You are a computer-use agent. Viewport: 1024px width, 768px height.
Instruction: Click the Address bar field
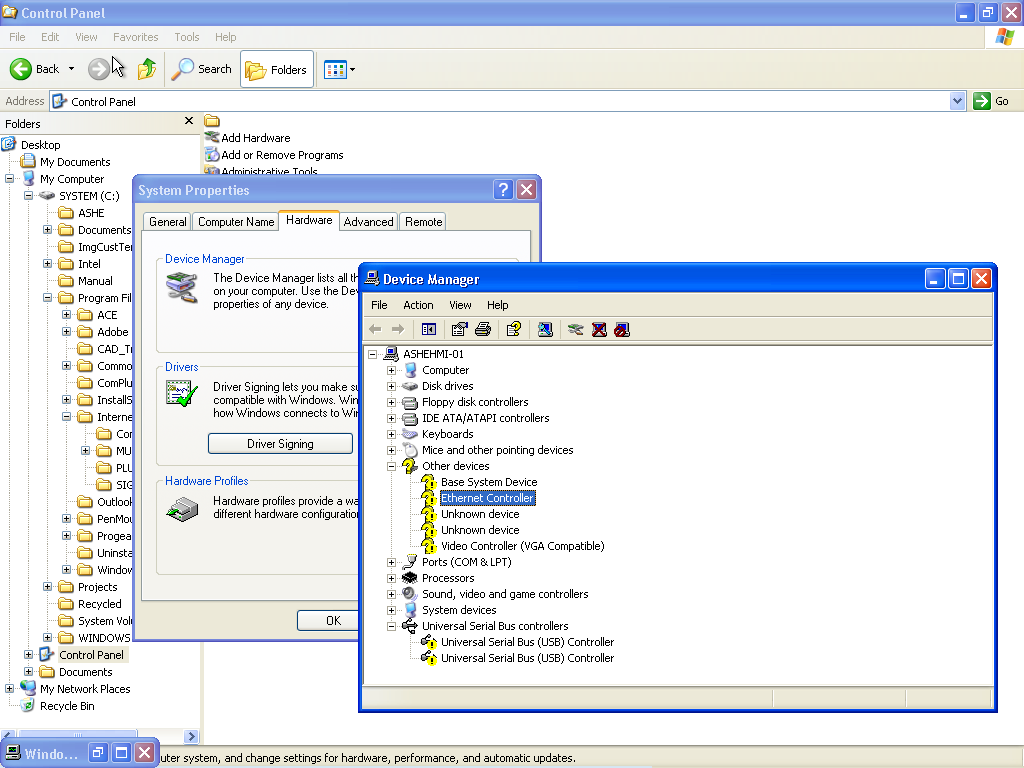coord(500,101)
